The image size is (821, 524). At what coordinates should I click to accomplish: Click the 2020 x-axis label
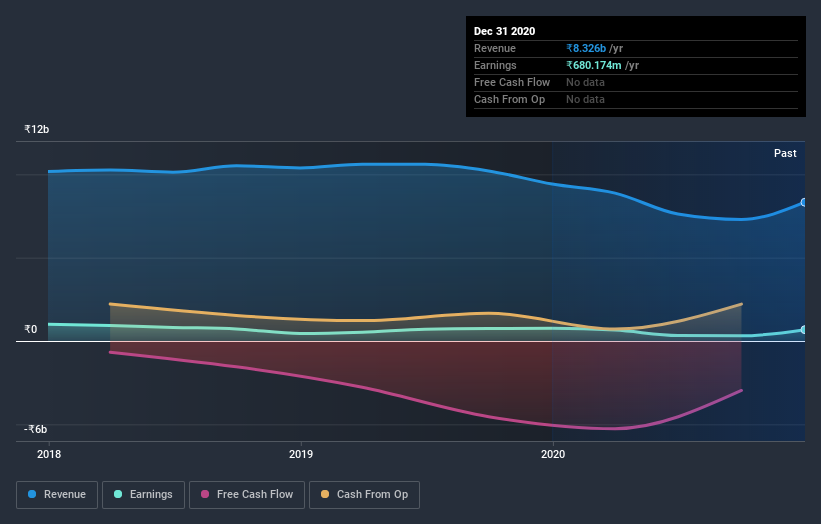click(x=553, y=454)
